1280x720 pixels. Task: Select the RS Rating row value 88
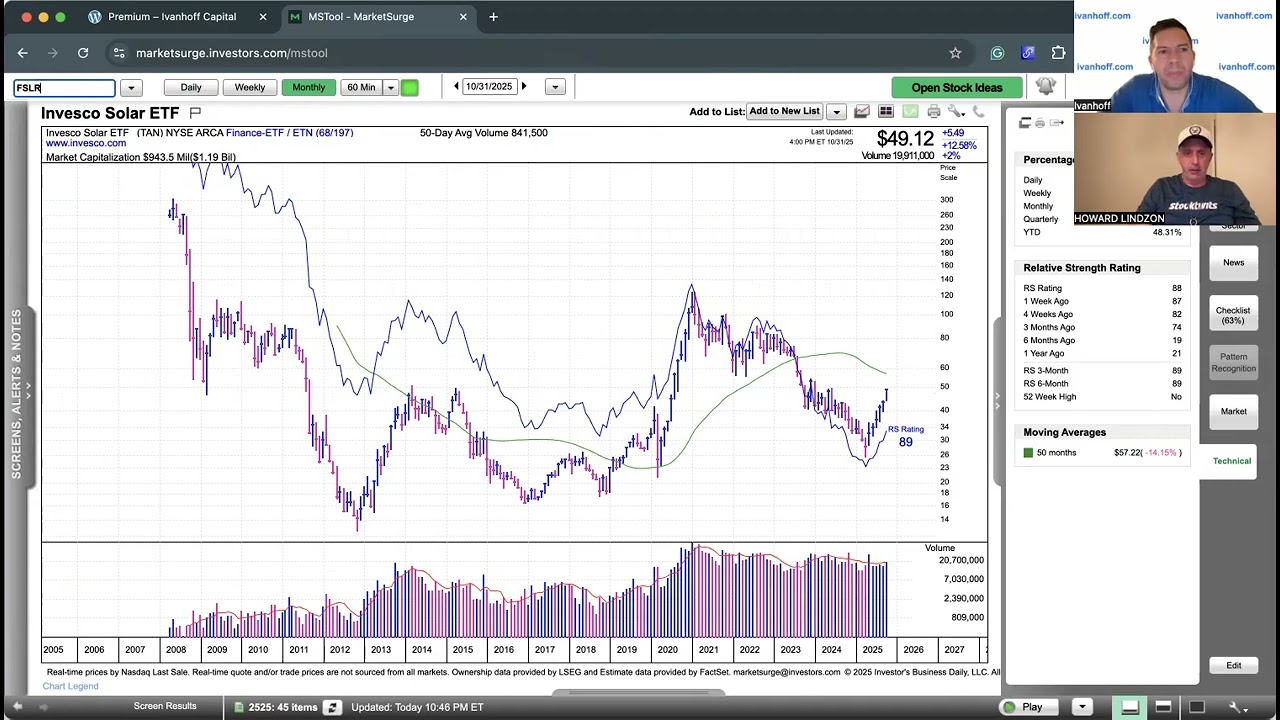coord(1177,288)
